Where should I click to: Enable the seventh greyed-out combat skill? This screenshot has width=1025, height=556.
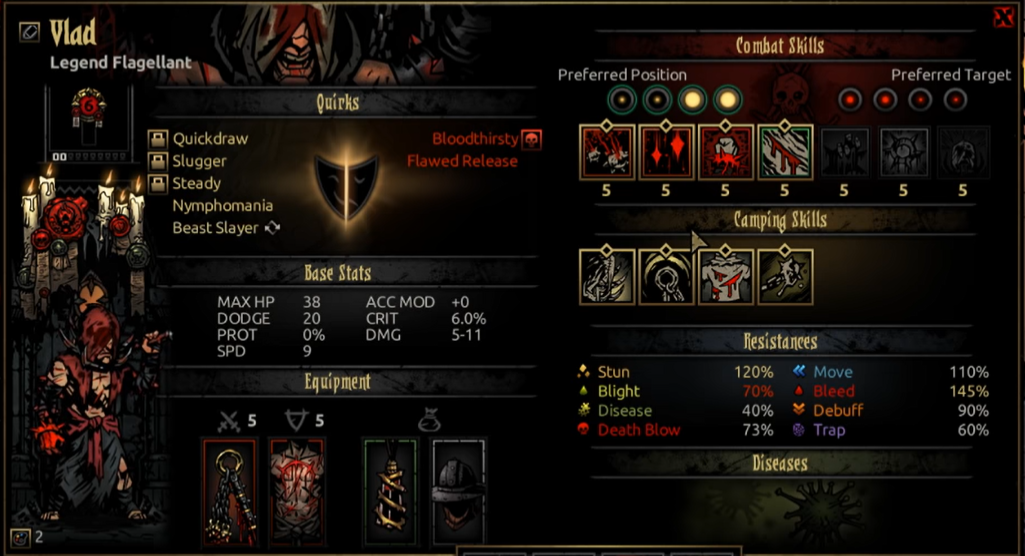point(963,152)
